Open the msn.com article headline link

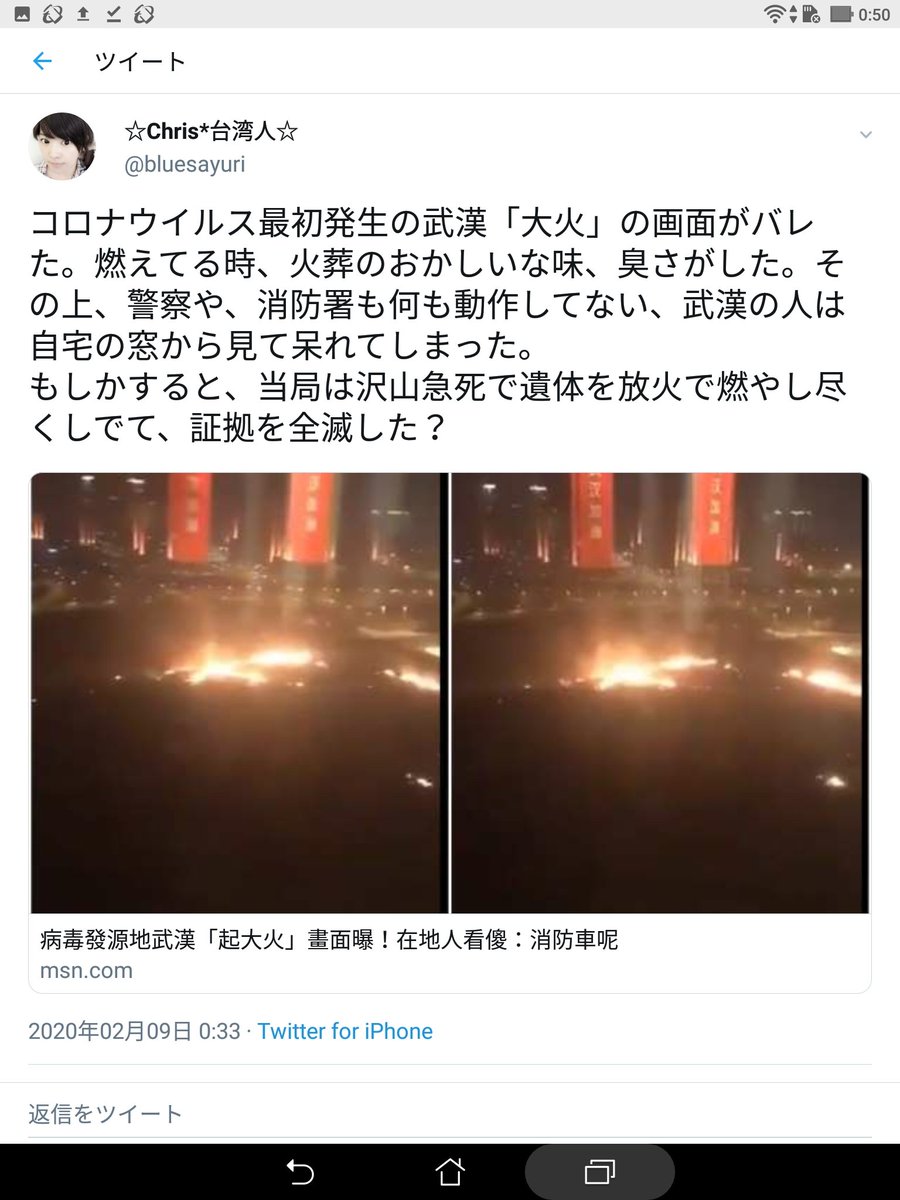point(329,940)
